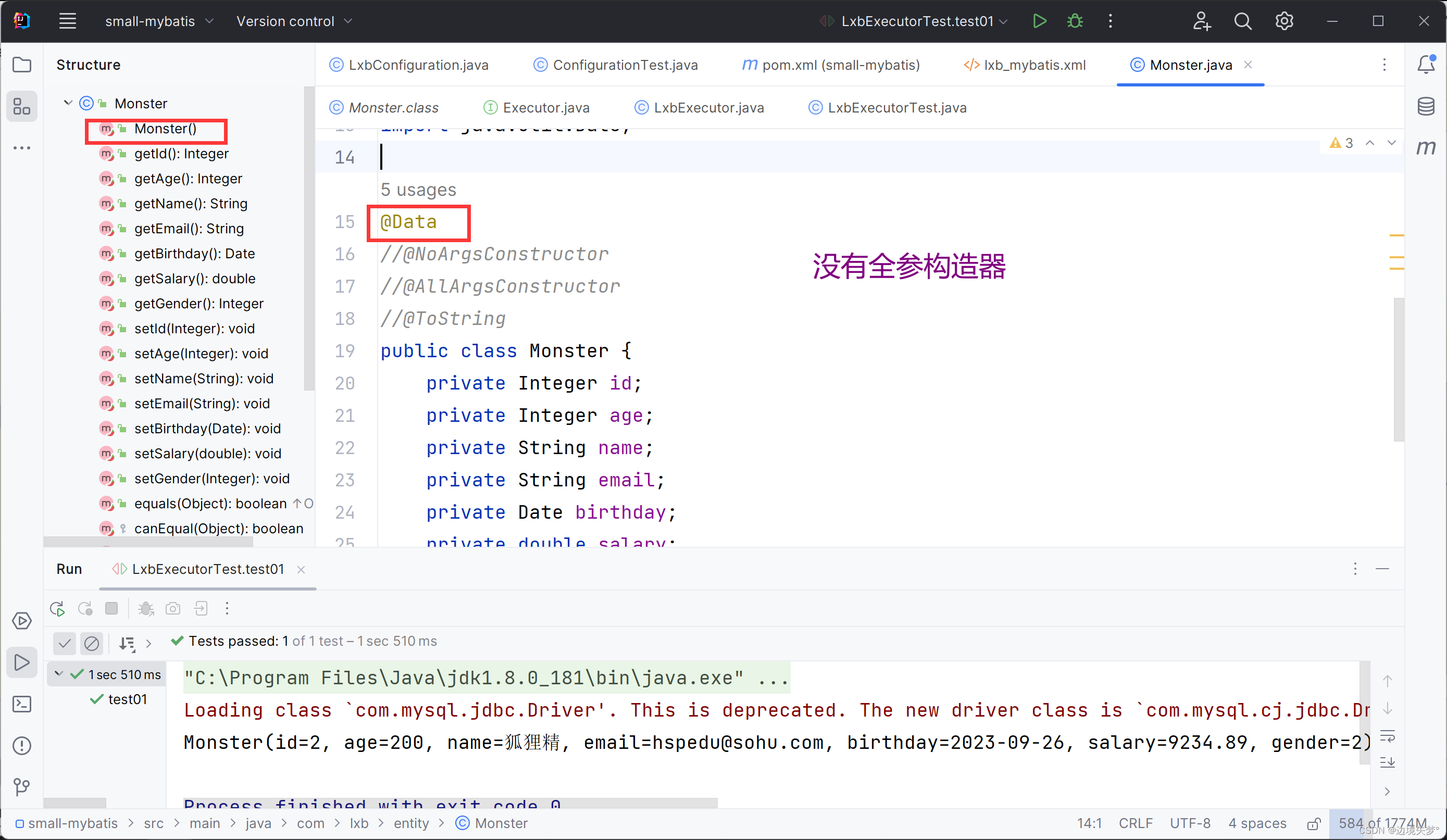Show more tool windows ellipsis
Viewport: 1447px width, 840px height.
(22, 147)
